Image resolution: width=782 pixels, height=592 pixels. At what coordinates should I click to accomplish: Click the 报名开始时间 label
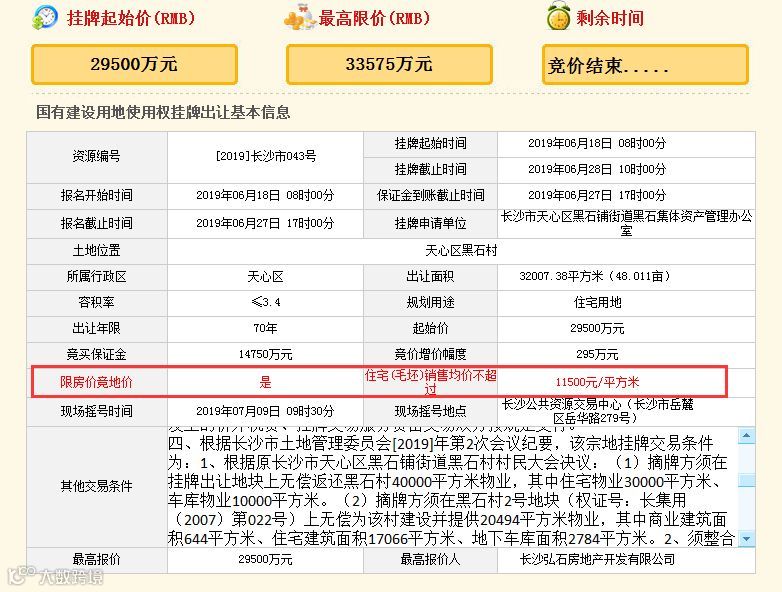(97, 196)
